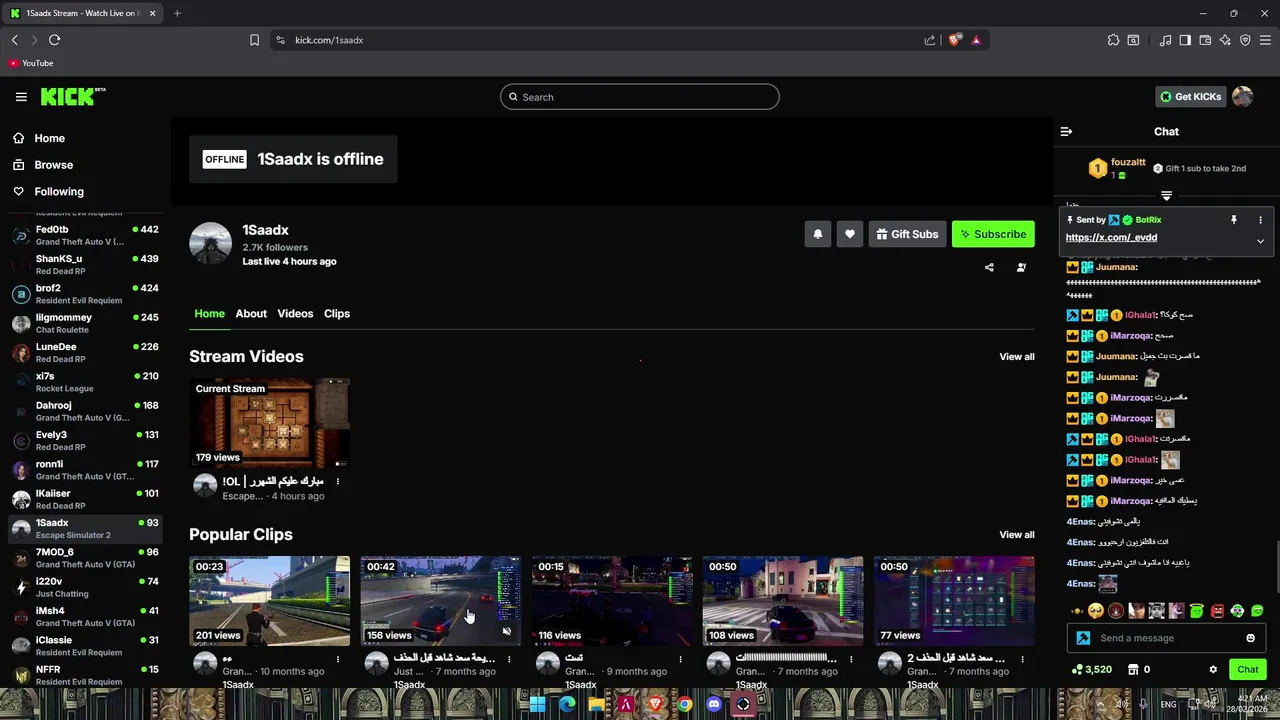View all Stream Videos
This screenshot has height=720, width=1280.
(1017, 357)
